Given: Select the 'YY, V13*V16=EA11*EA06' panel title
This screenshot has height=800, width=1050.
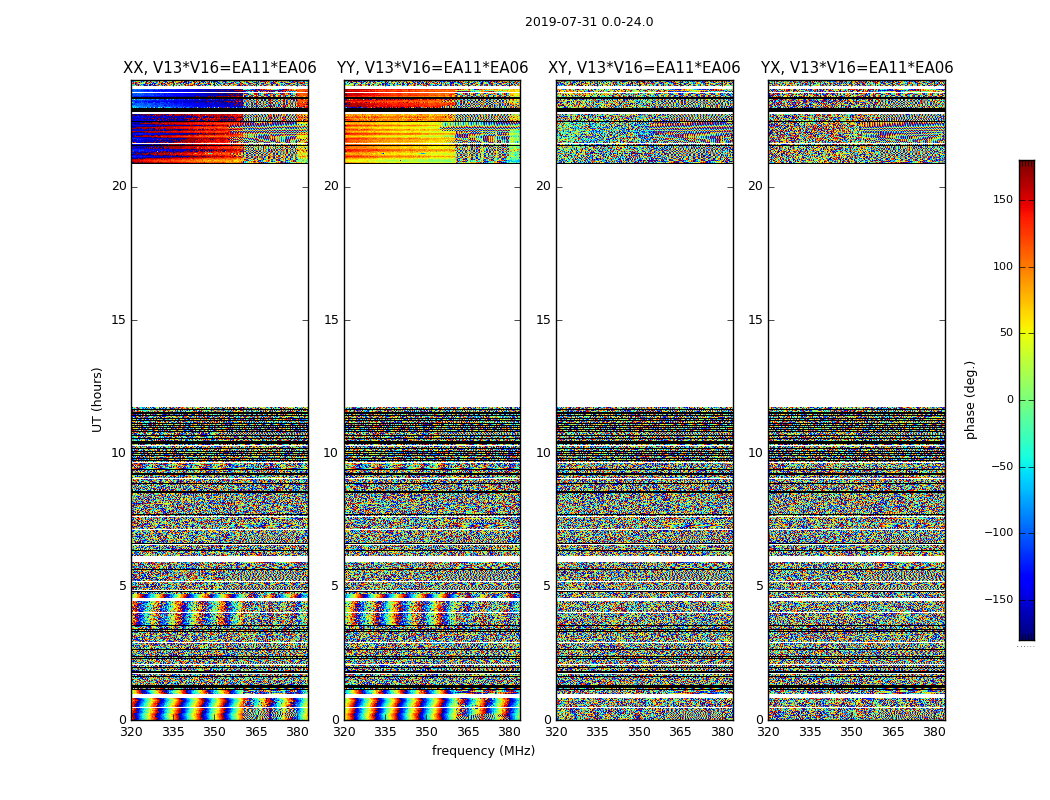Looking at the screenshot, I should click(433, 68).
